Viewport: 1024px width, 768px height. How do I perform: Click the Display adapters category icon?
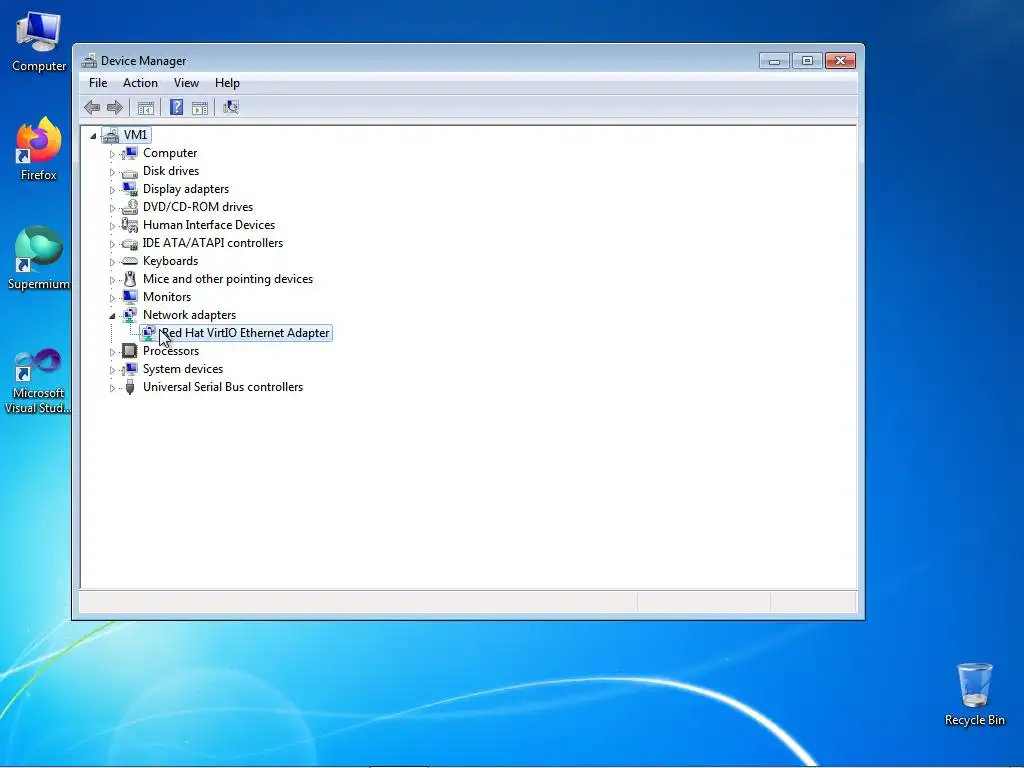tap(130, 189)
